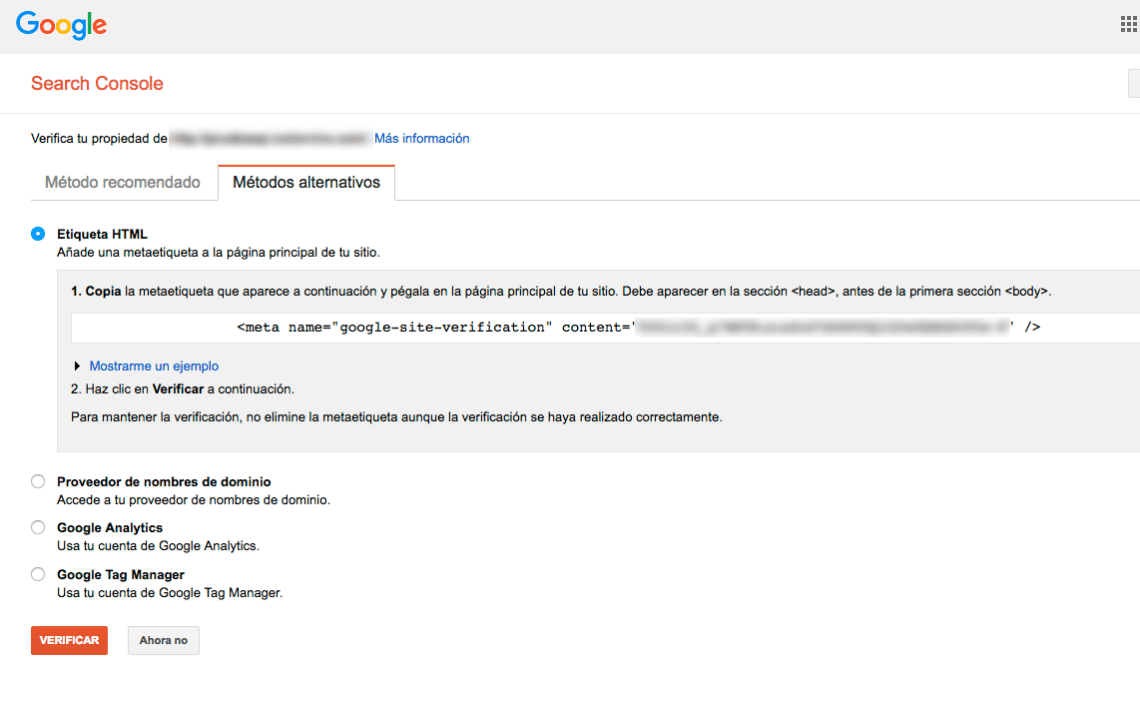Click the Ahora no button
This screenshot has height=704, width=1140.
coord(164,640)
